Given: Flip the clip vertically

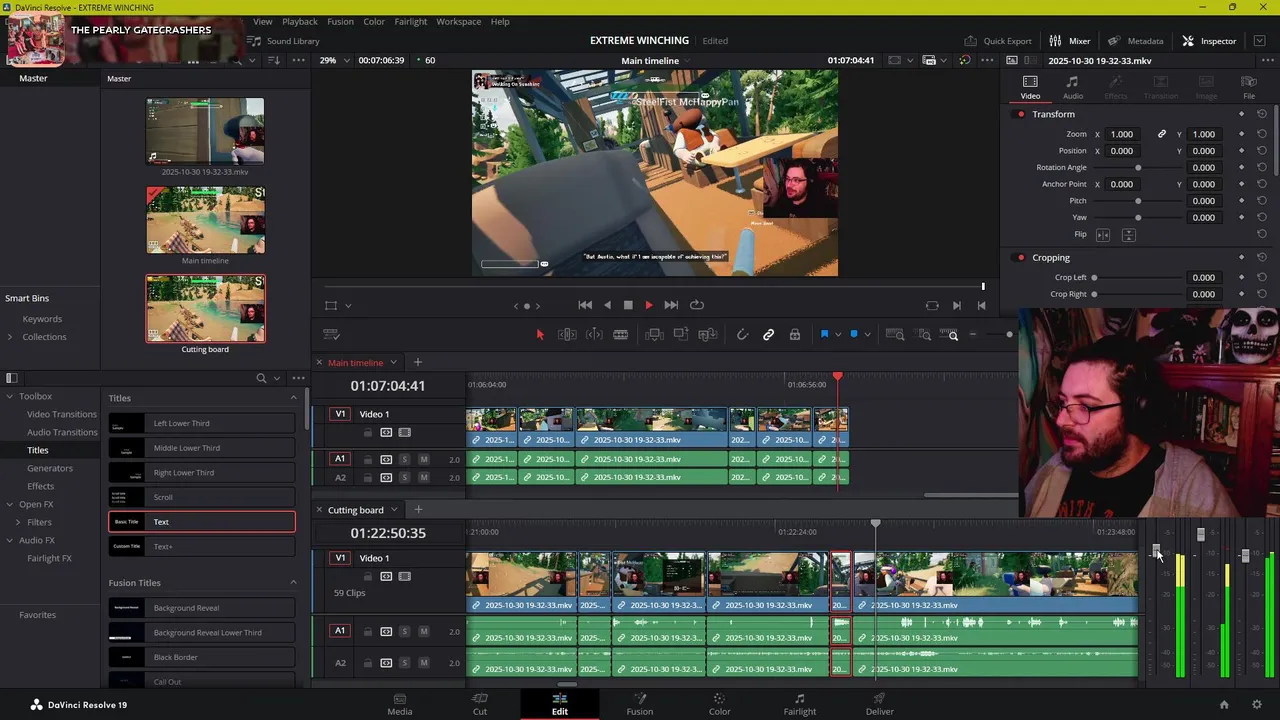Looking at the screenshot, I should pos(1128,235).
